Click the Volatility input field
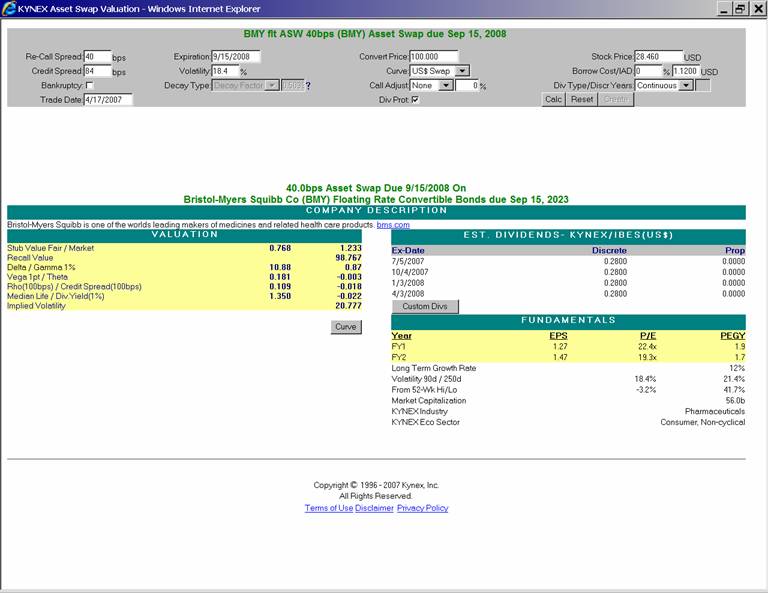The image size is (768, 593). (x=225, y=71)
